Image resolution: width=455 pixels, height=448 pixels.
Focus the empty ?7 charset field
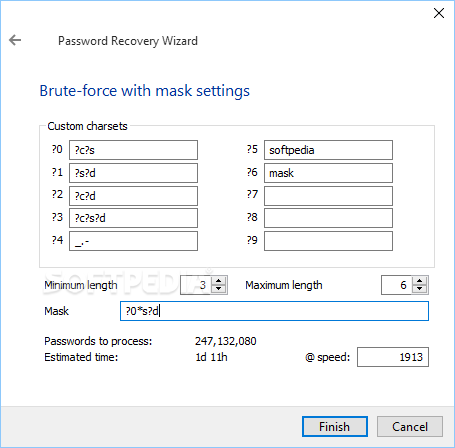click(x=328, y=196)
